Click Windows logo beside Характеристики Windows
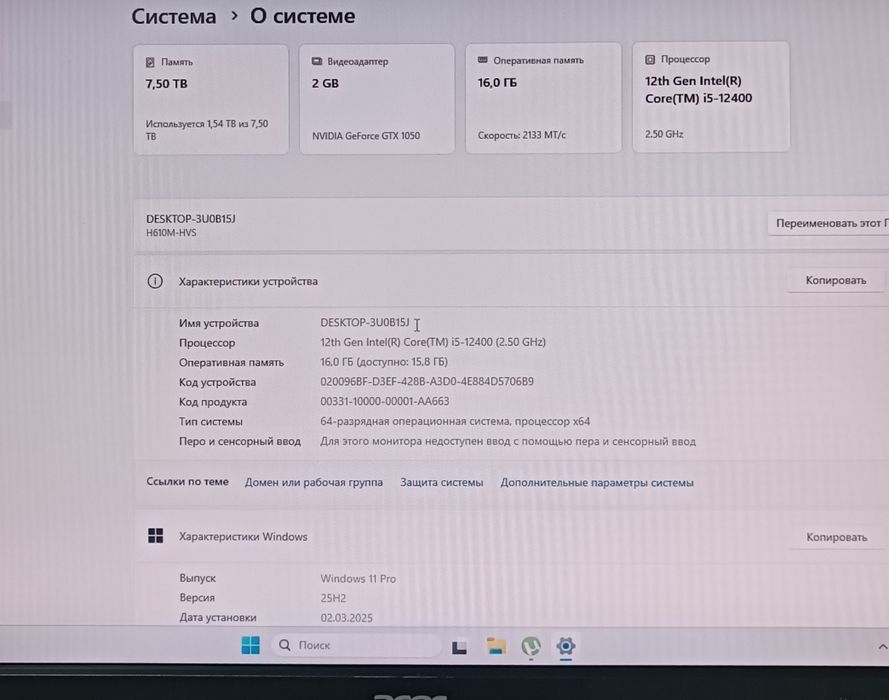The height and width of the screenshot is (700, 889). pos(155,536)
